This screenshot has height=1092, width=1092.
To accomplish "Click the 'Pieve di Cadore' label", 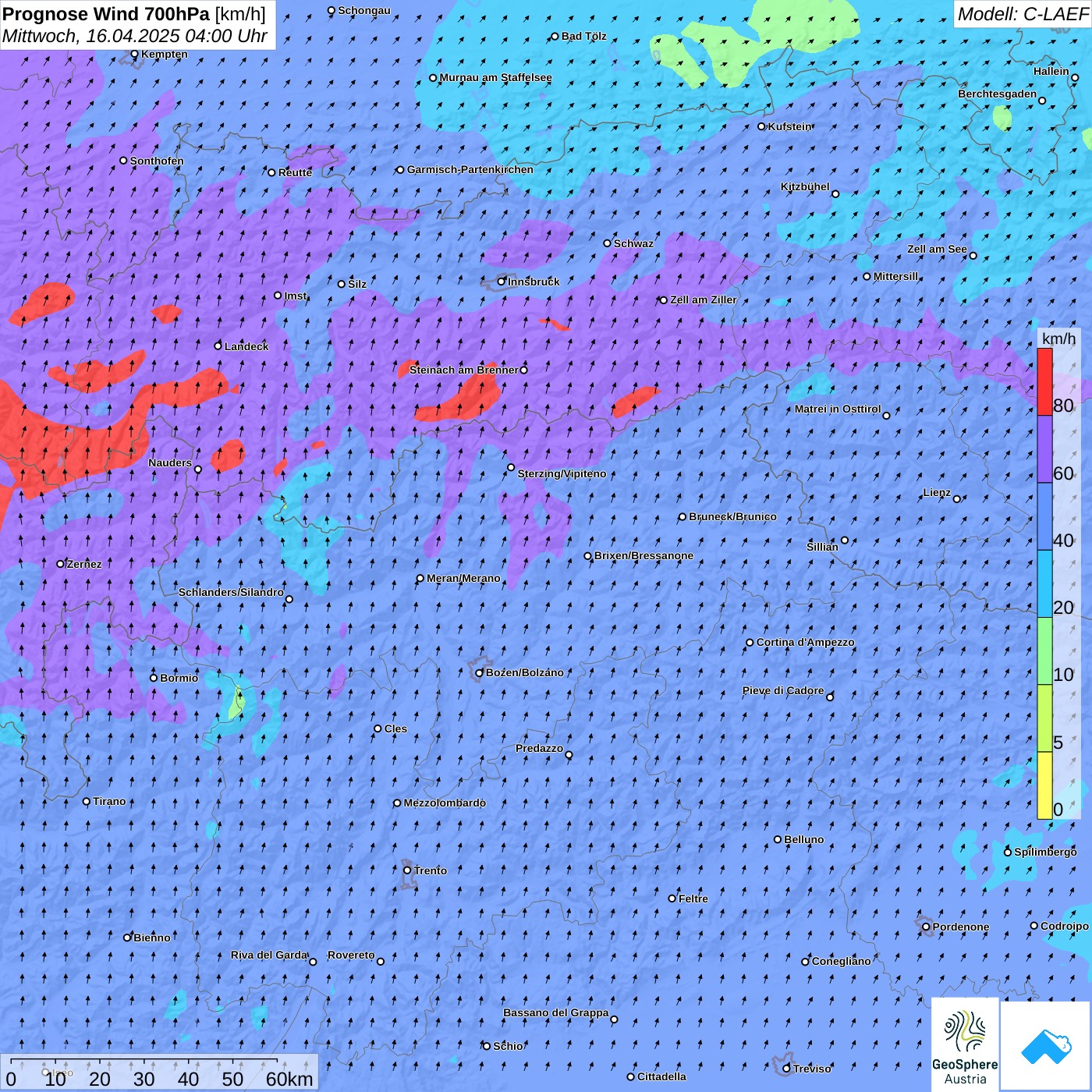I will [782, 690].
